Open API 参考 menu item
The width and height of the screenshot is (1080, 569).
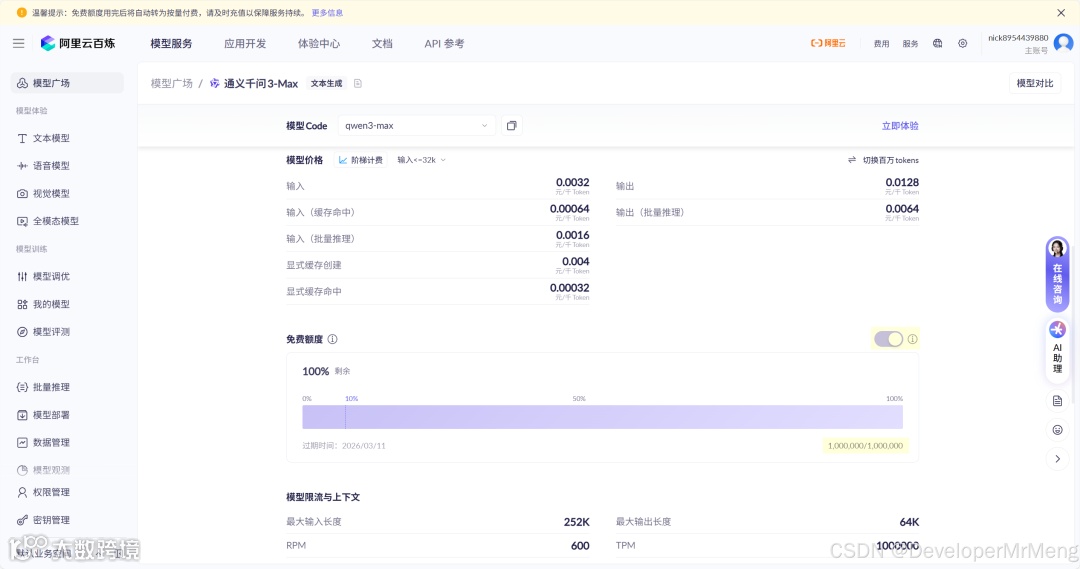pos(444,43)
